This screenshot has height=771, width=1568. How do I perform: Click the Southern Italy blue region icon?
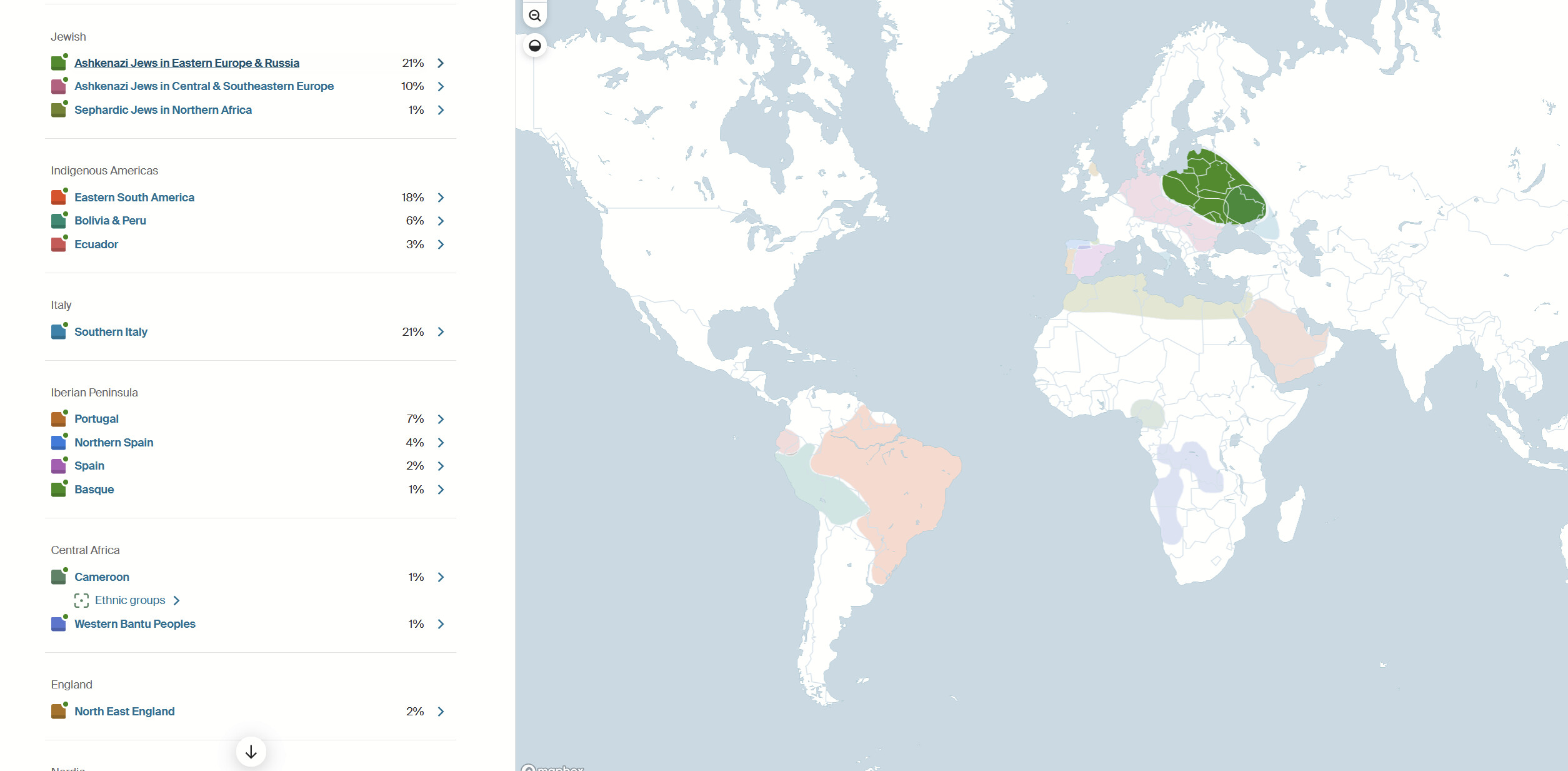(59, 332)
